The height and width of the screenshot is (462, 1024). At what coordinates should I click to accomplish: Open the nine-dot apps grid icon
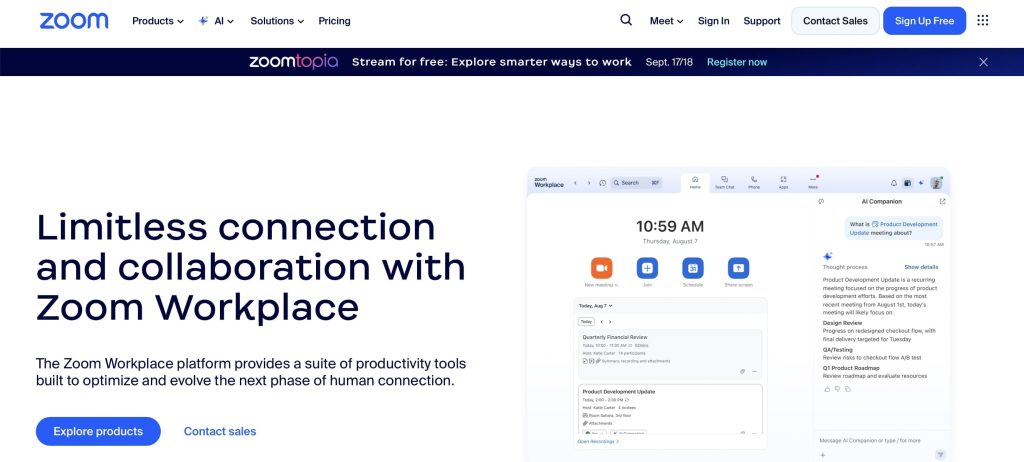click(982, 20)
